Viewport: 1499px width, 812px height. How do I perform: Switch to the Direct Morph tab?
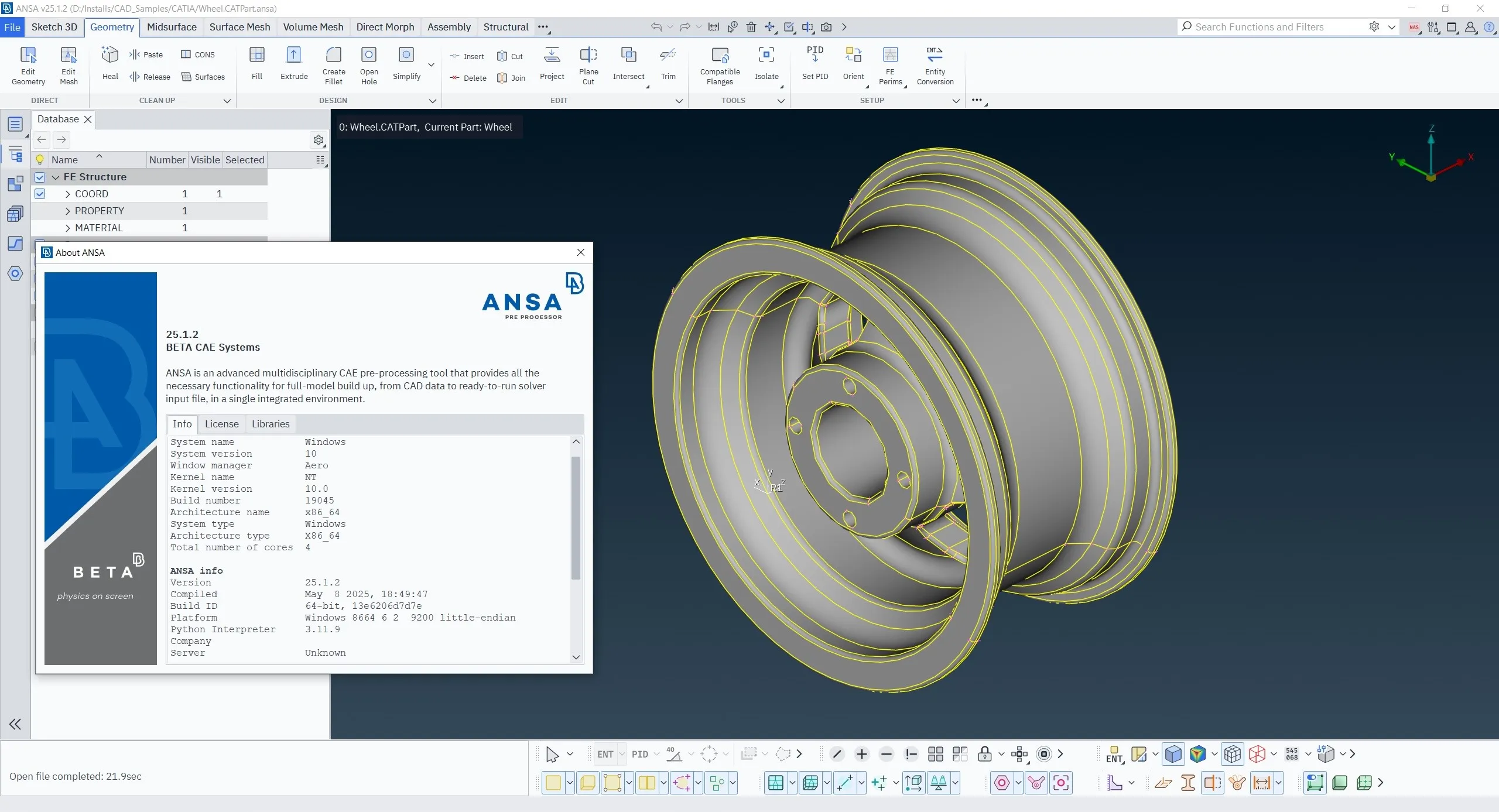[x=385, y=27]
